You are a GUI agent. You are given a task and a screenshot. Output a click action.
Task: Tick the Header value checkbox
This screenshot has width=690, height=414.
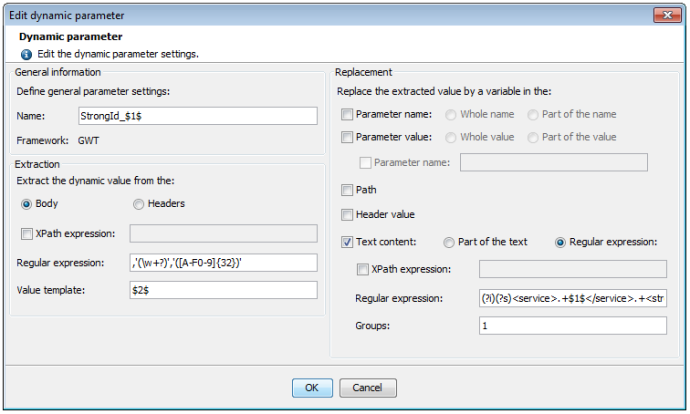347,214
